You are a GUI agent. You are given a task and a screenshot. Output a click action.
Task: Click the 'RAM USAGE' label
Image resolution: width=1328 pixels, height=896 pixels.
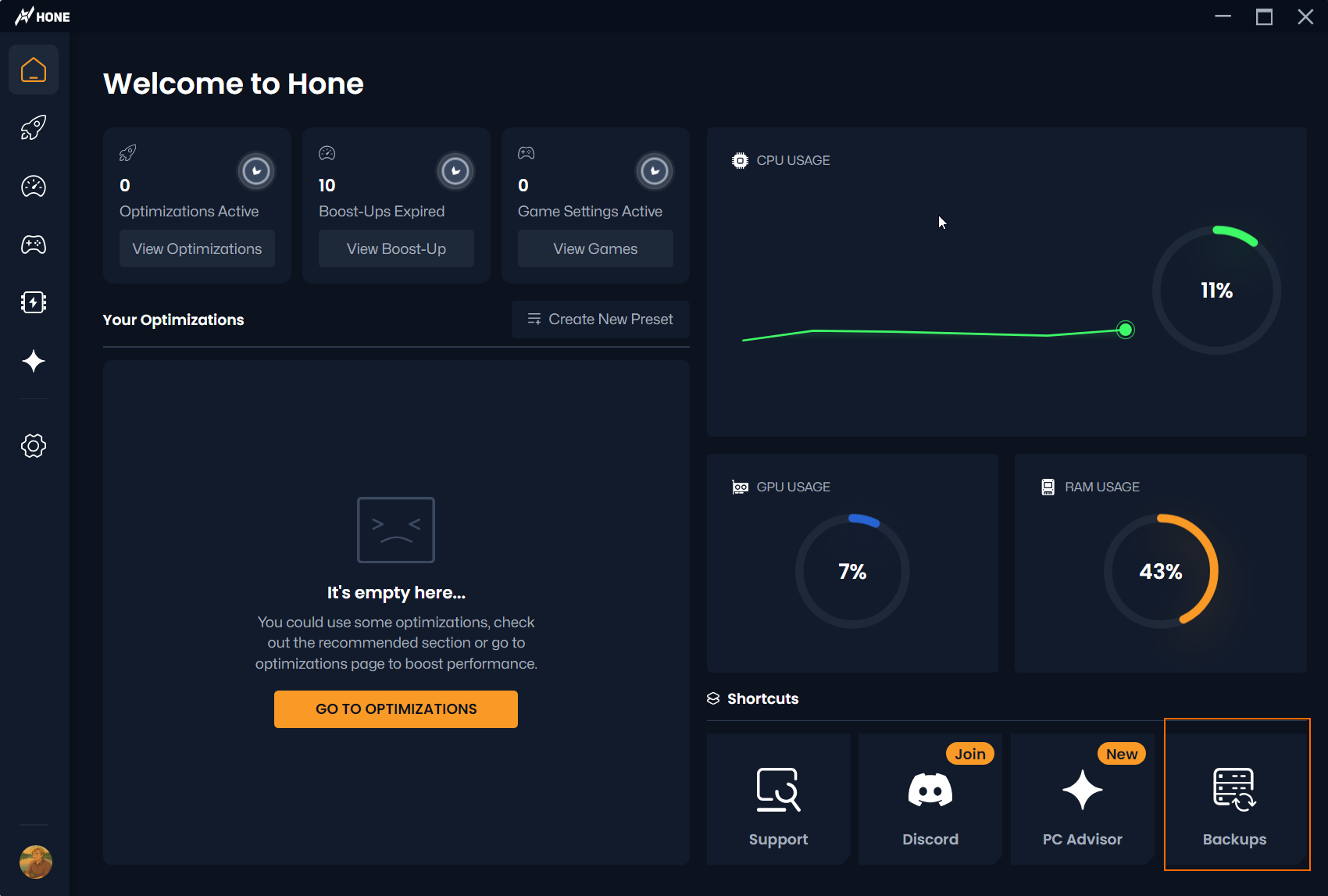(1102, 487)
